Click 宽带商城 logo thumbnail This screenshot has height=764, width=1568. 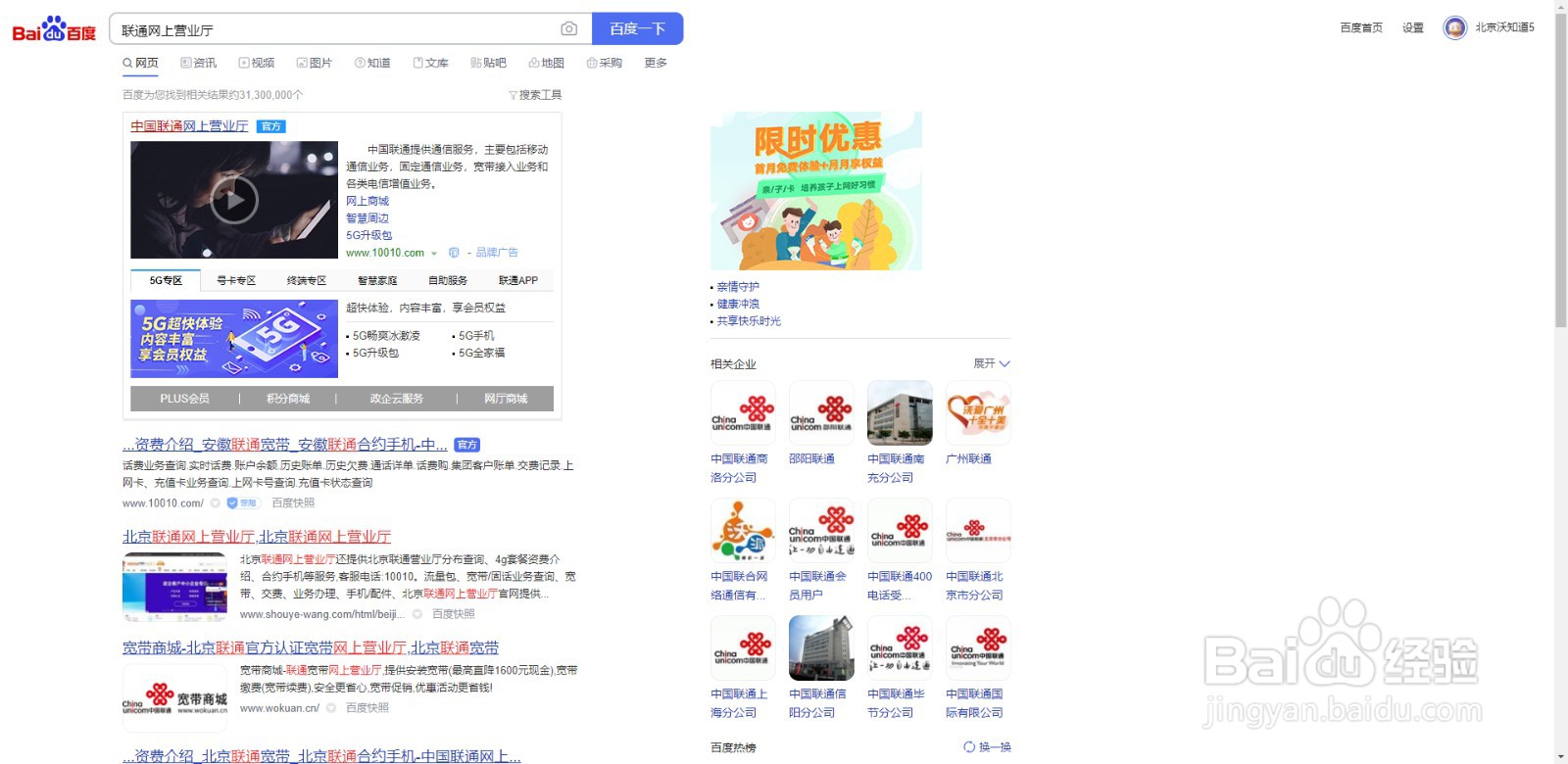[x=174, y=697]
